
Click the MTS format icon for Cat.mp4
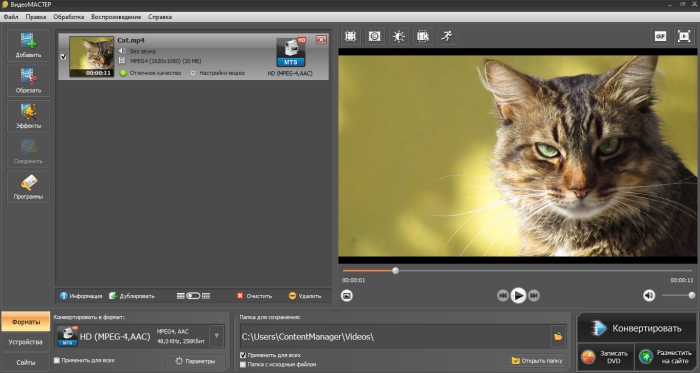point(291,53)
